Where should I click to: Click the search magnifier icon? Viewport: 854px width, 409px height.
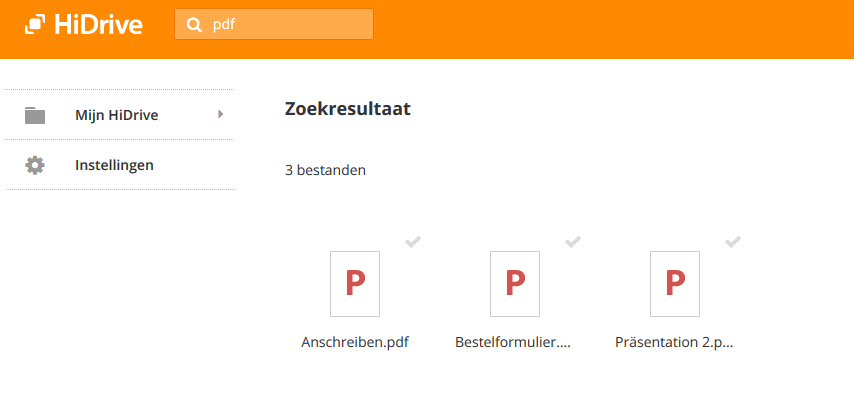[194, 25]
